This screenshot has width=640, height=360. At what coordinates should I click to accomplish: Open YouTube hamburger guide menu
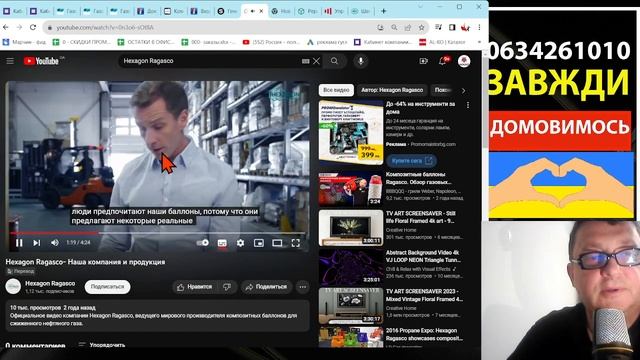[10, 61]
